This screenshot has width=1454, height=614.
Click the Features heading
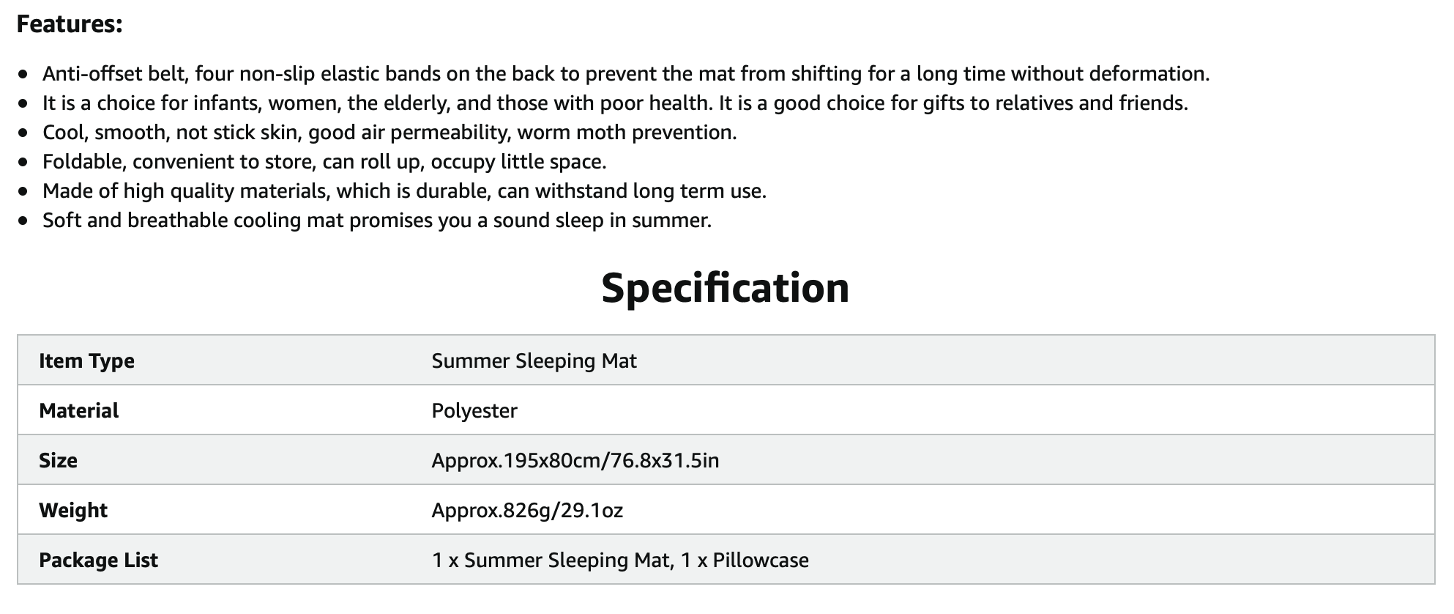click(x=69, y=24)
